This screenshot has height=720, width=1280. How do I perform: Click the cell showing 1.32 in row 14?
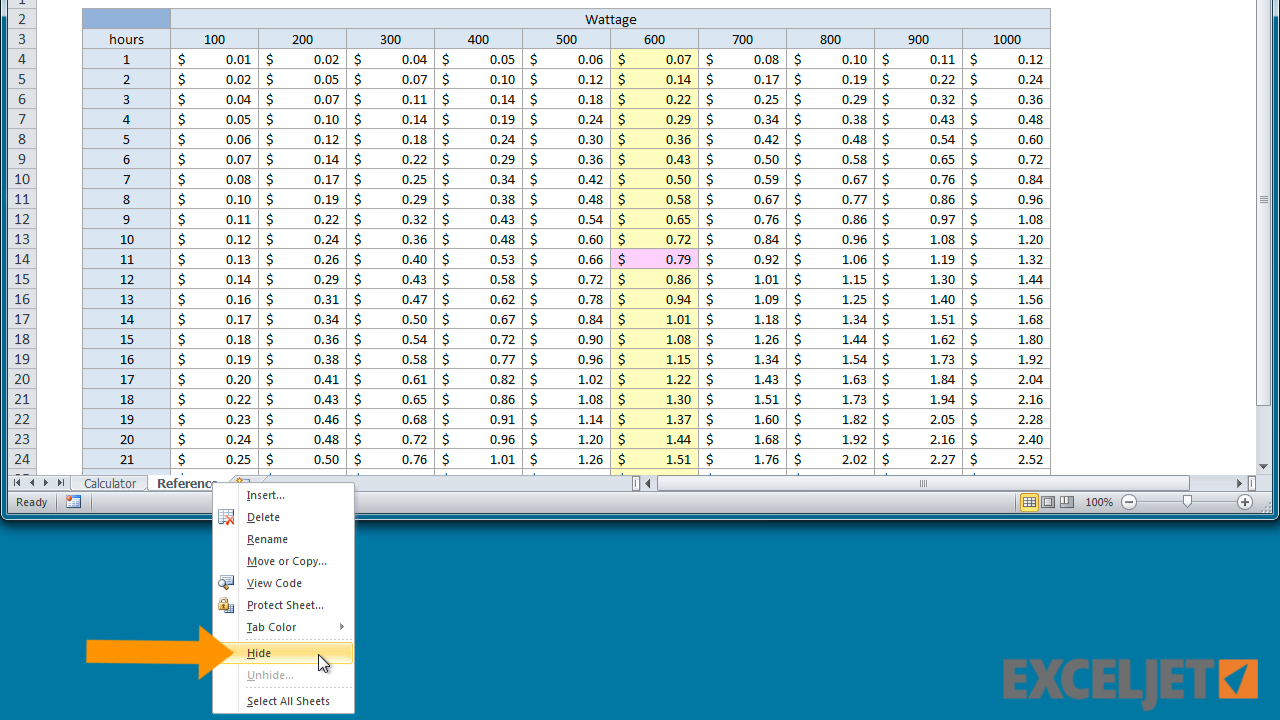pyautogui.click(x=1006, y=259)
